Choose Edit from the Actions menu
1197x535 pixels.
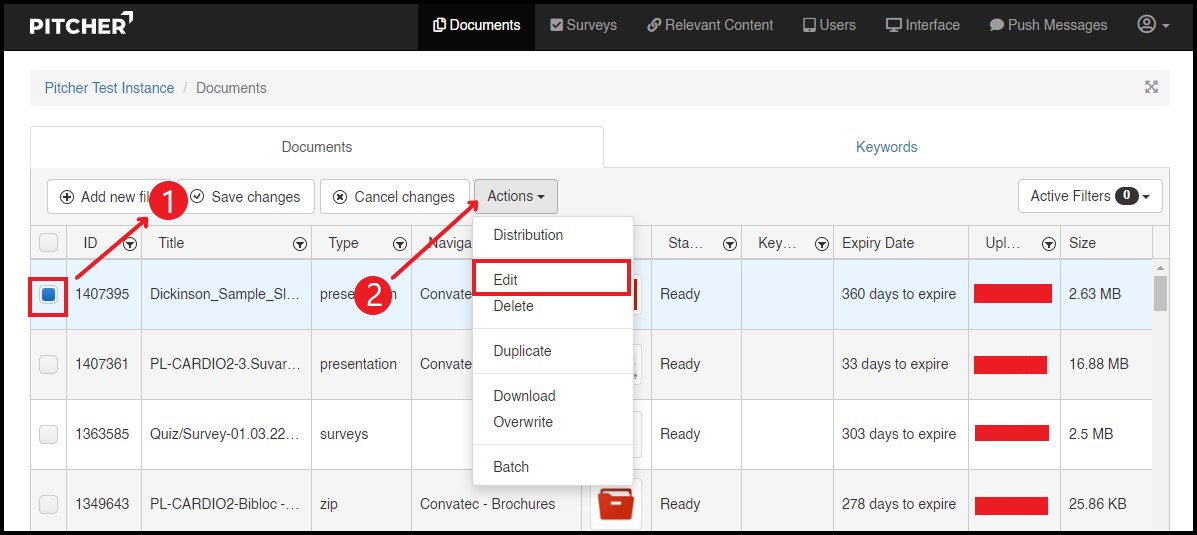(x=506, y=280)
